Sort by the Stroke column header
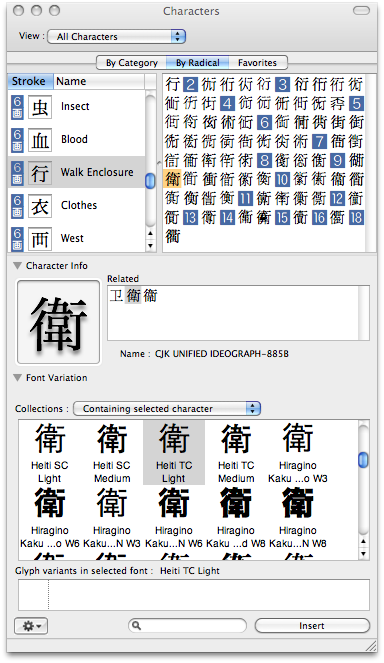384x663 pixels. [30, 81]
